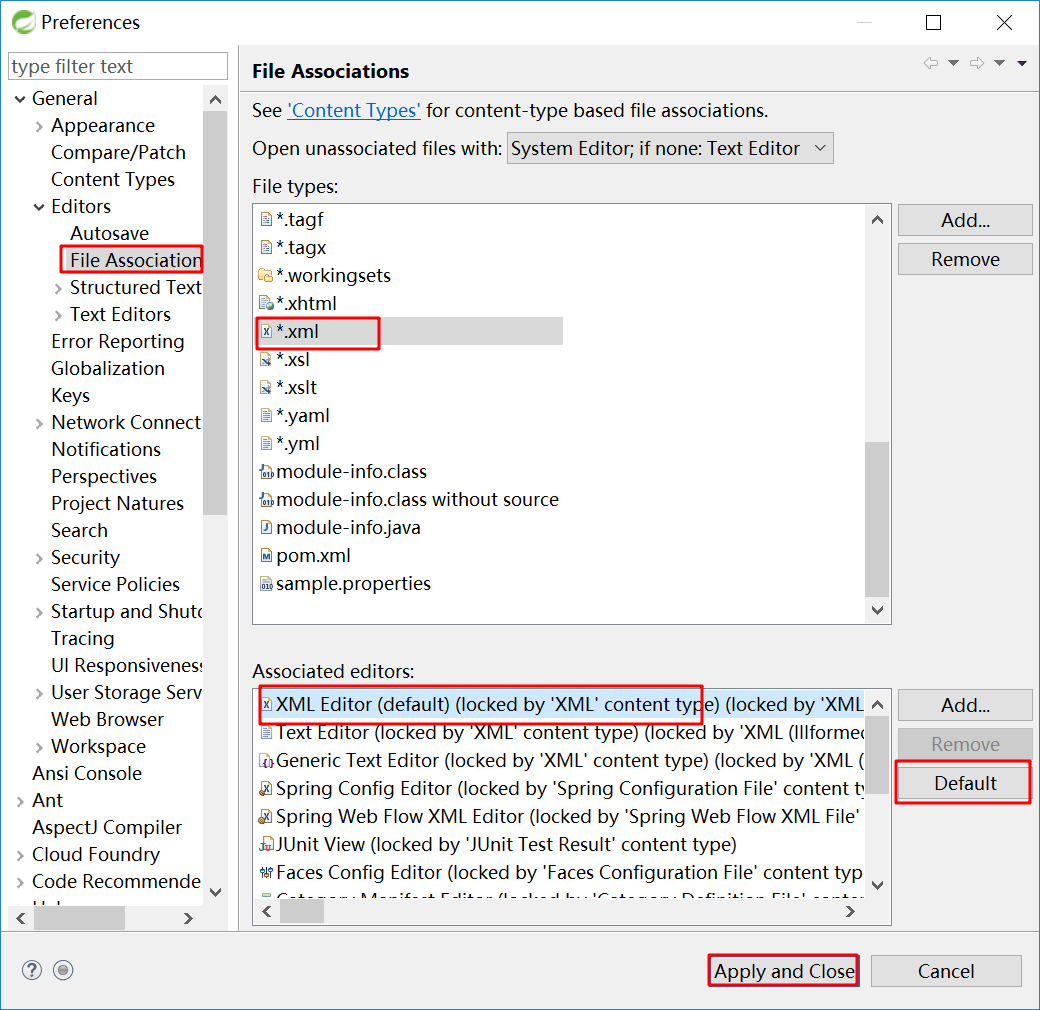Click Associated editors horizontal scroll right arrow
Screen dimensions: 1040x1010
[x=850, y=912]
